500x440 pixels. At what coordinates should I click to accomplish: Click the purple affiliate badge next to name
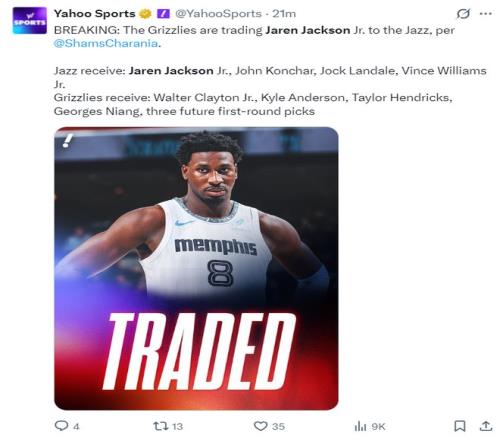[x=163, y=14]
